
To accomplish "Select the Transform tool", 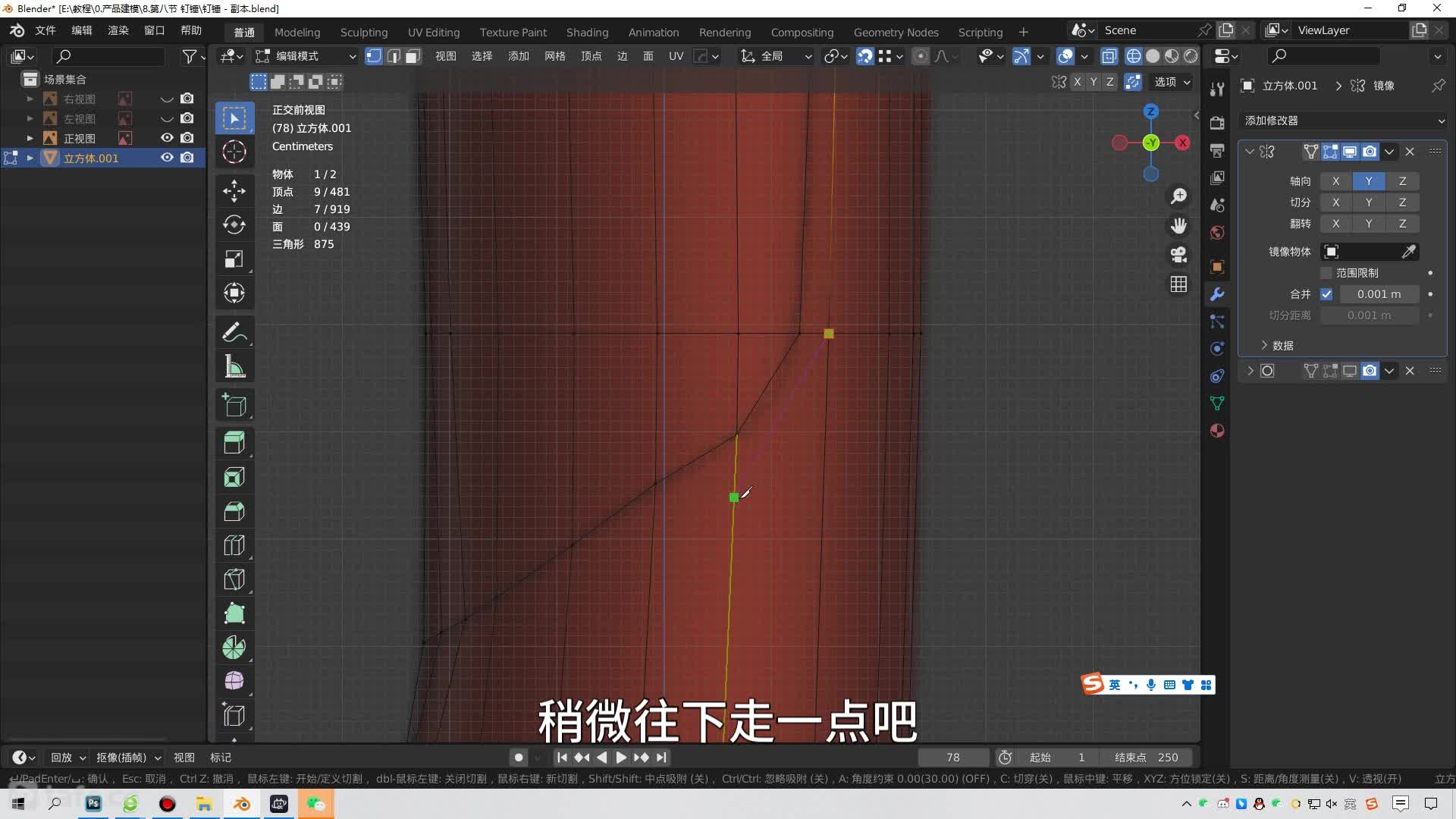I will 234,293.
